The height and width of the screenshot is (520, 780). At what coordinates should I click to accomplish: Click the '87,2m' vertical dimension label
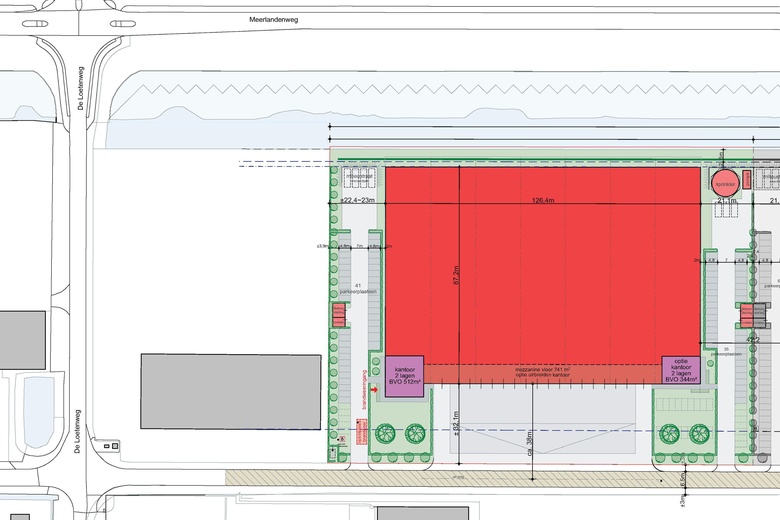457,270
